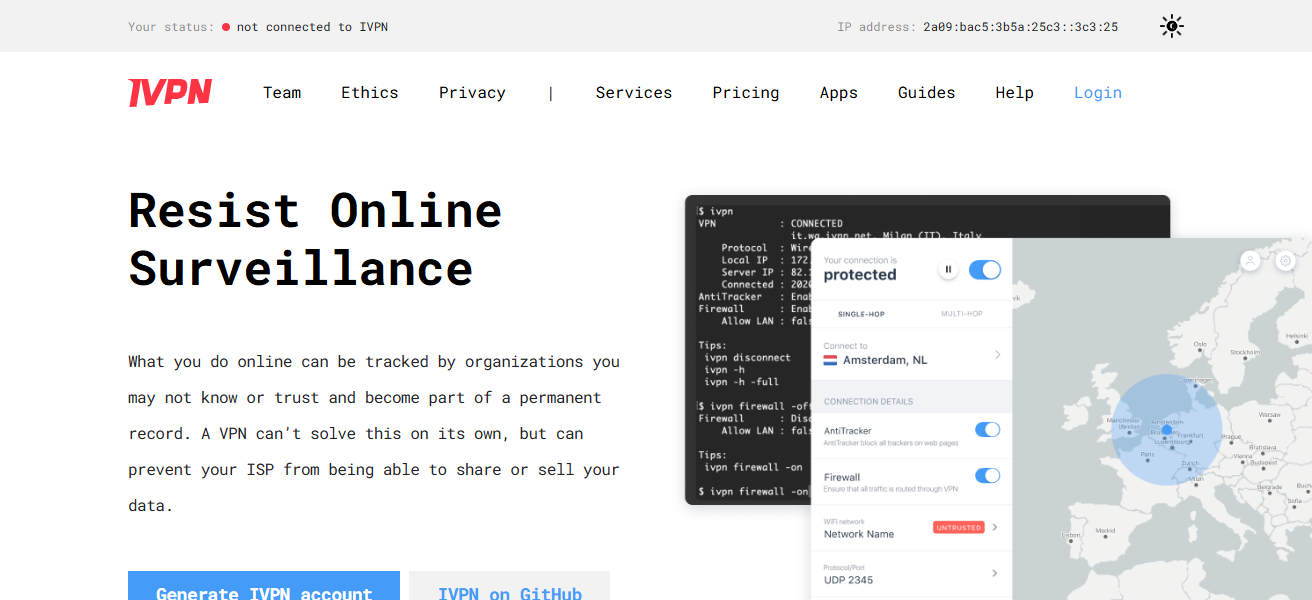
Task: Click the Netherlands flag next to Amsterdam
Action: [x=830, y=360]
